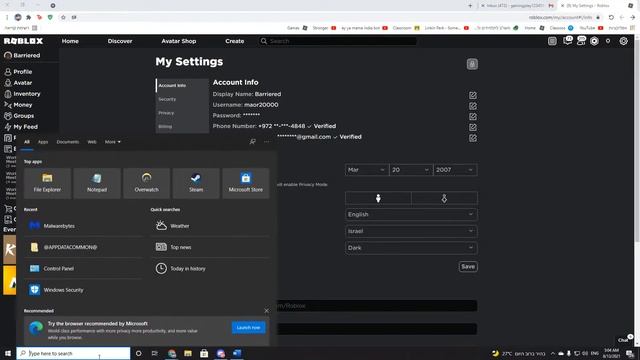Viewport: 640px width, 360px height.
Task: Open Top news quick search
Action: click(x=211, y=247)
